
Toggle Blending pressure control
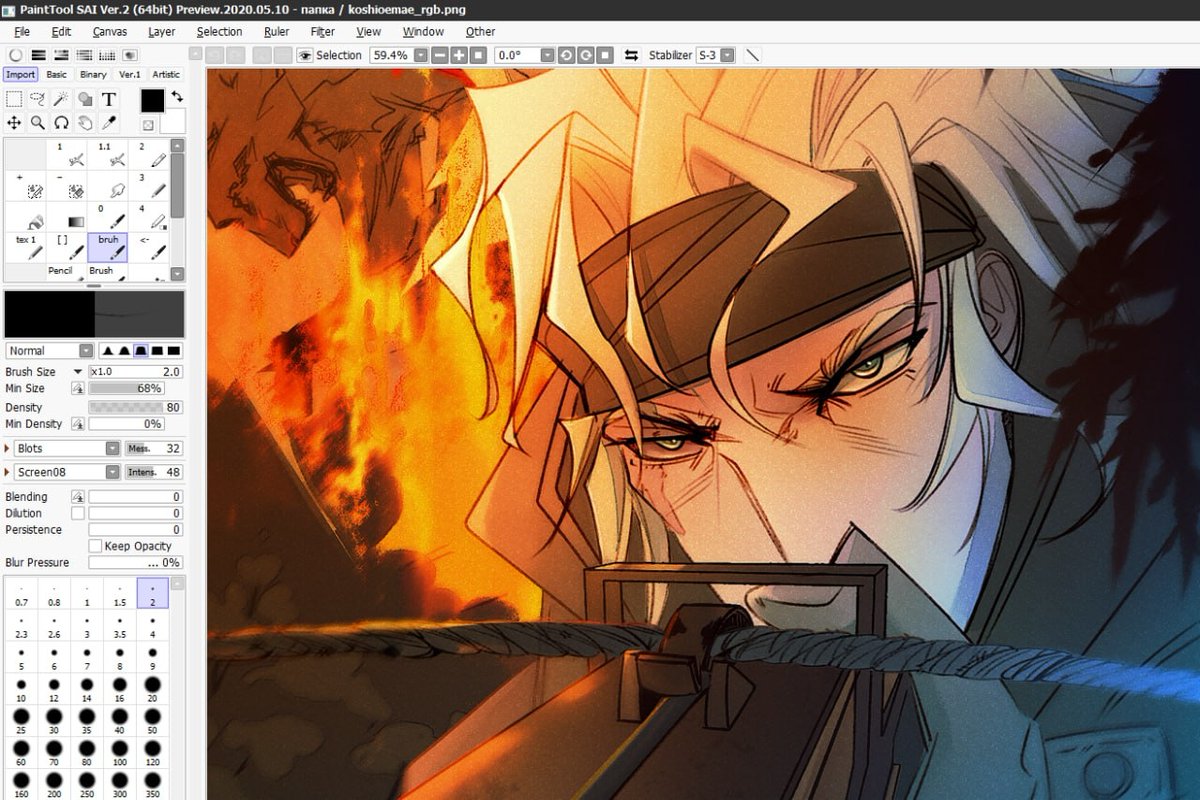click(78, 497)
